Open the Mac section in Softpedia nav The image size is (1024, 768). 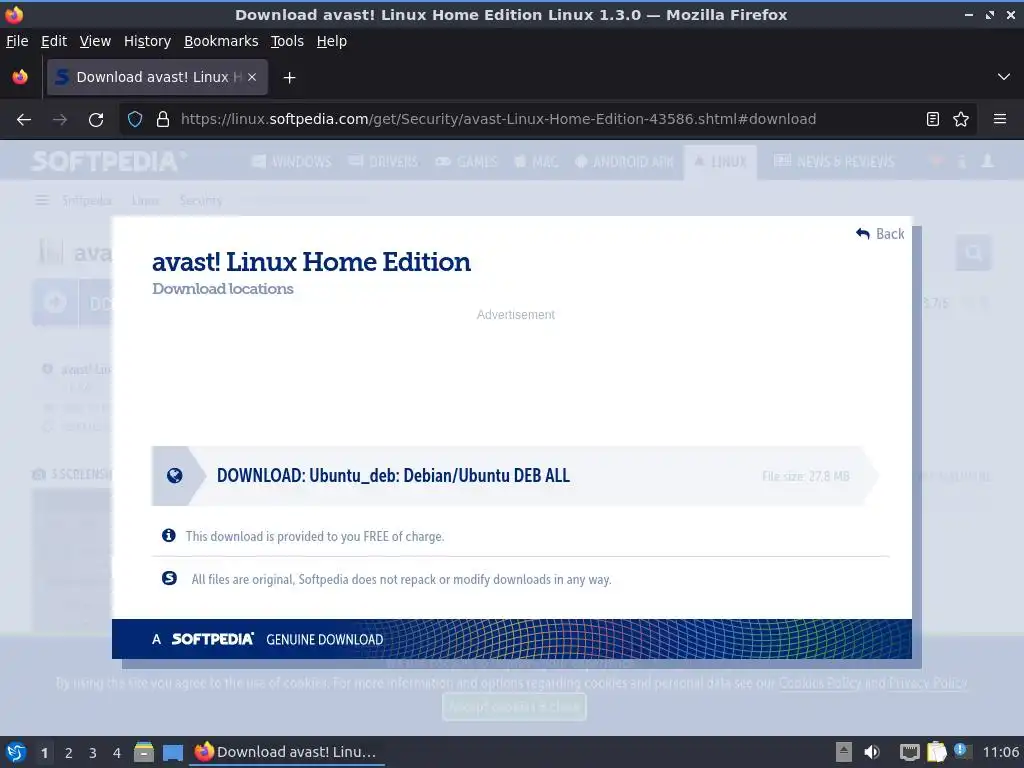536,161
